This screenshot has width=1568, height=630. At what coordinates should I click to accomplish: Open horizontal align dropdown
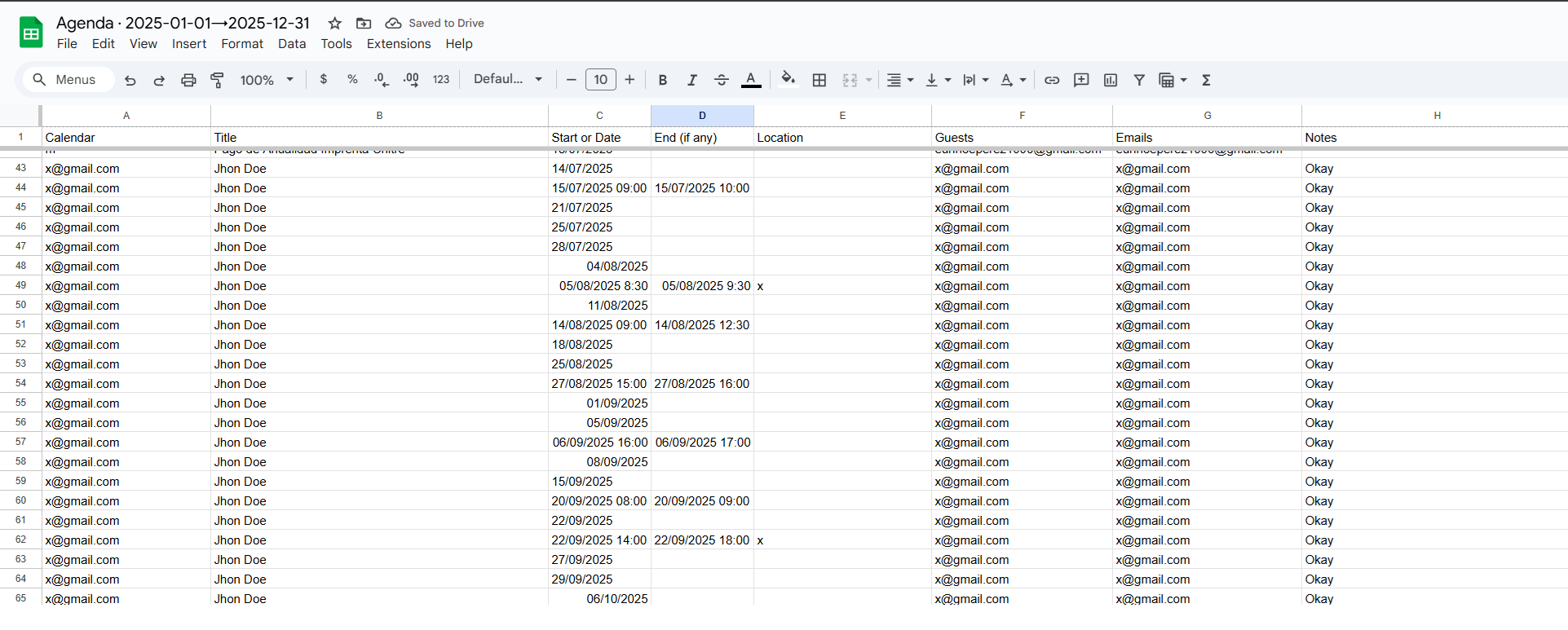(899, 80)
